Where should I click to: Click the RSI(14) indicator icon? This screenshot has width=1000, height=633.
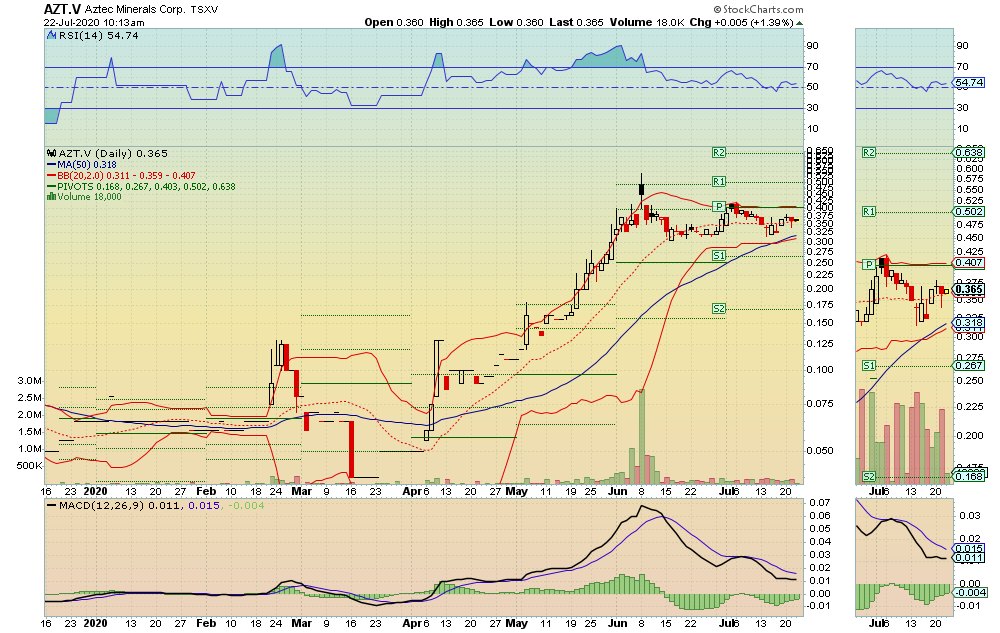coord(52,36)
